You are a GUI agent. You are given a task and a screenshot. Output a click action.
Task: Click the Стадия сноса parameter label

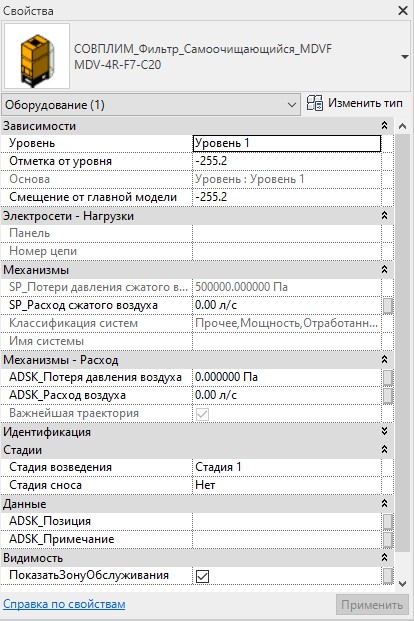pos(46,485)
